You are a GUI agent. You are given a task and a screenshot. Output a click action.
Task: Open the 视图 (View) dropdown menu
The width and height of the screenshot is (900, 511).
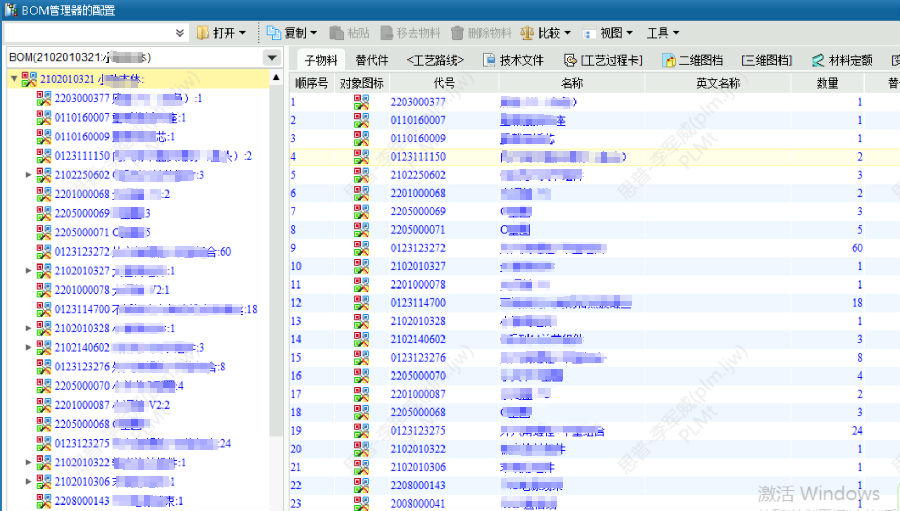point(609,33)
